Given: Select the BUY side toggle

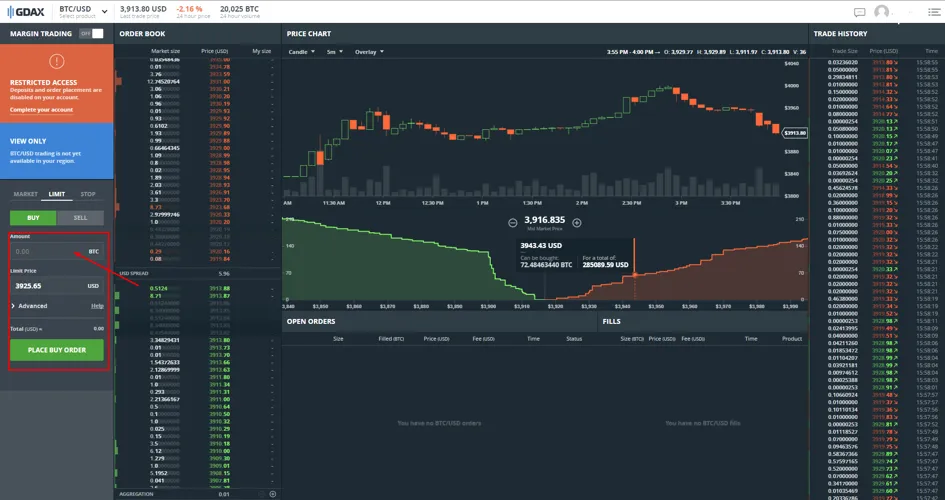Looking at the screenshot, I should pyautogui.click(x=33, y=217).
